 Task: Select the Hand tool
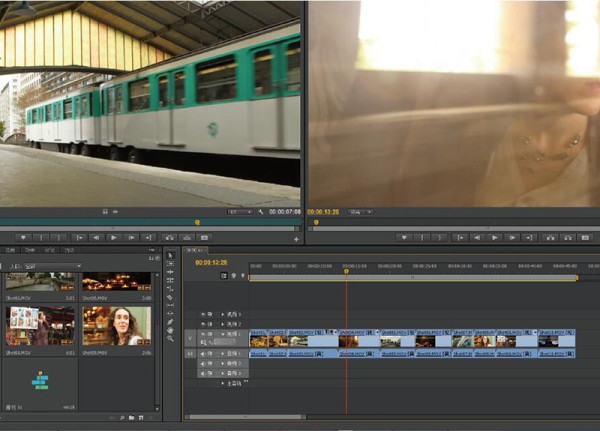pos(171,330)
